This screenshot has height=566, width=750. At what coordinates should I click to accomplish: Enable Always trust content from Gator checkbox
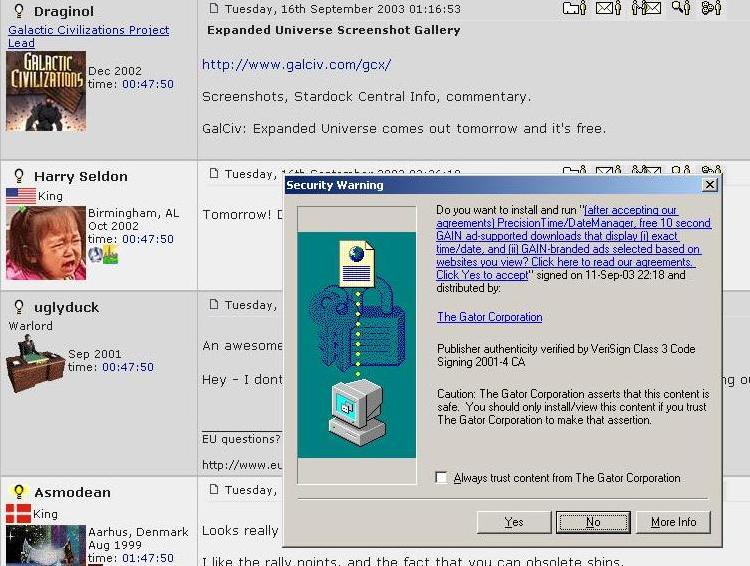tap(441, 478)
